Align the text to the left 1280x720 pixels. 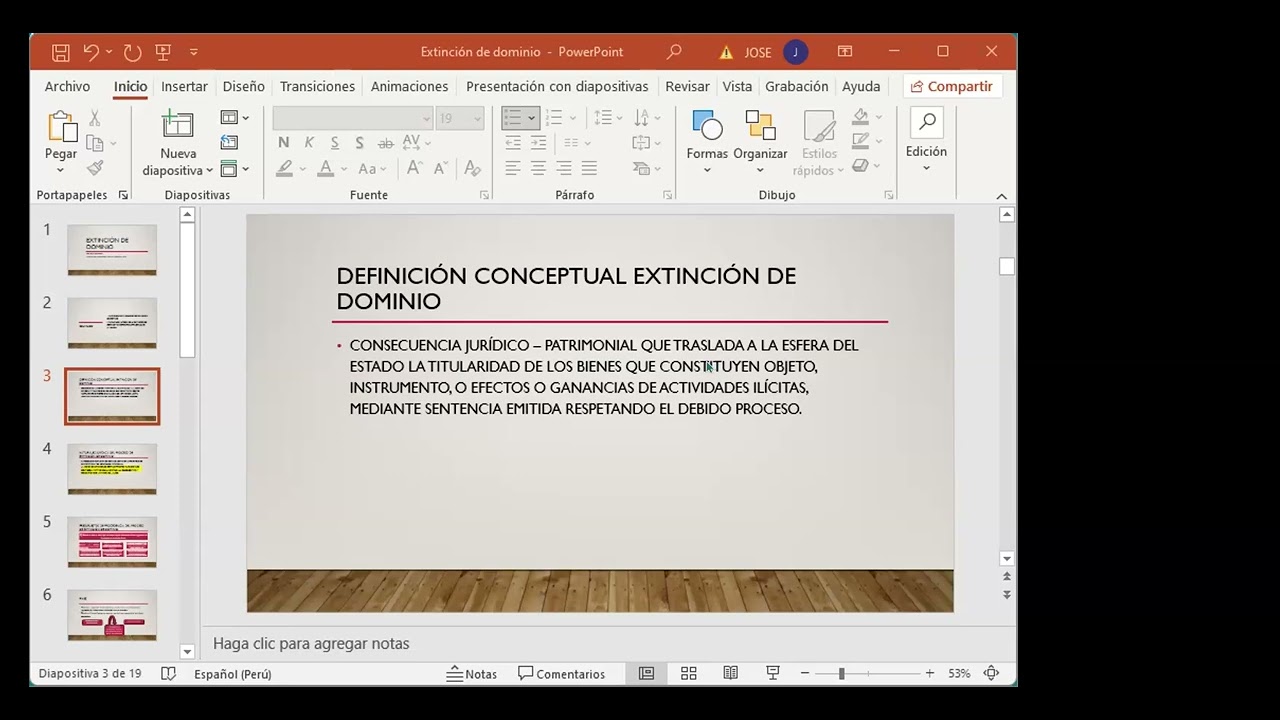[x=513, y=169]
